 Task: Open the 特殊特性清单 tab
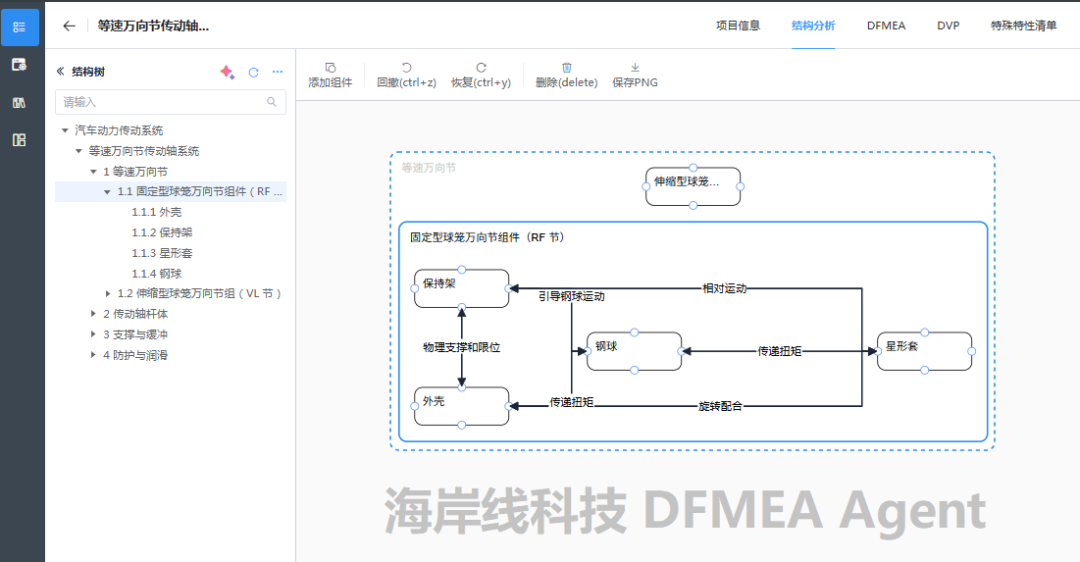[1024, 25]
